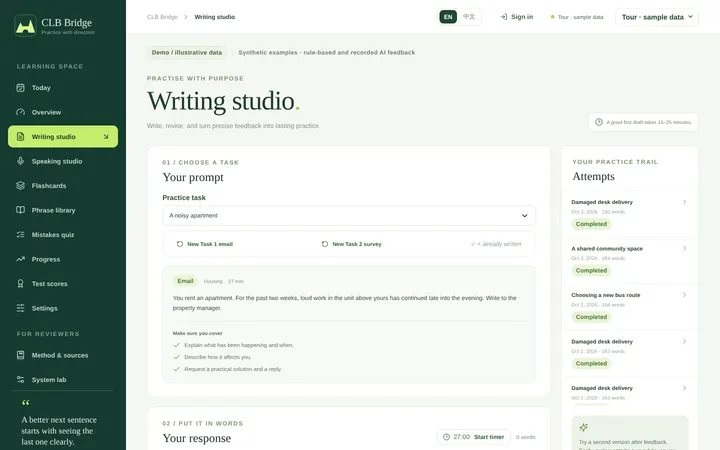Click the Flashcards stack icon

tap(20, 186)
